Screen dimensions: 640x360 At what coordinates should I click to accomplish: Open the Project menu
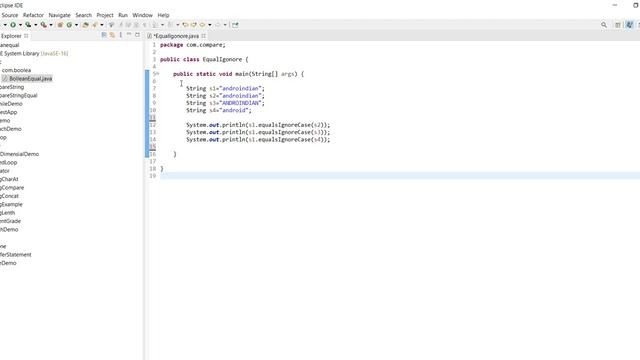pyautogui.click(x=105, y=15)
